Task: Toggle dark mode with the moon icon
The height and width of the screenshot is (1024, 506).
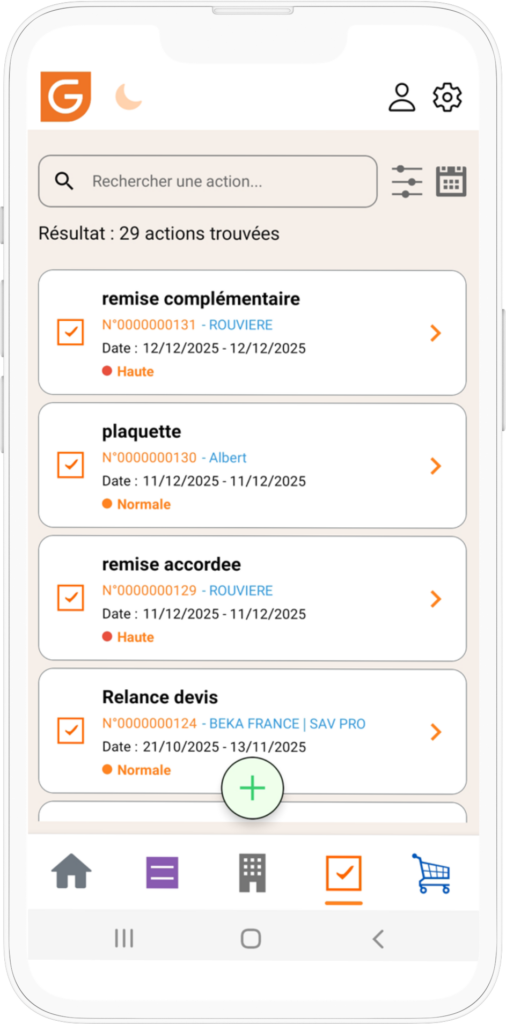Action: coord(129,97)
